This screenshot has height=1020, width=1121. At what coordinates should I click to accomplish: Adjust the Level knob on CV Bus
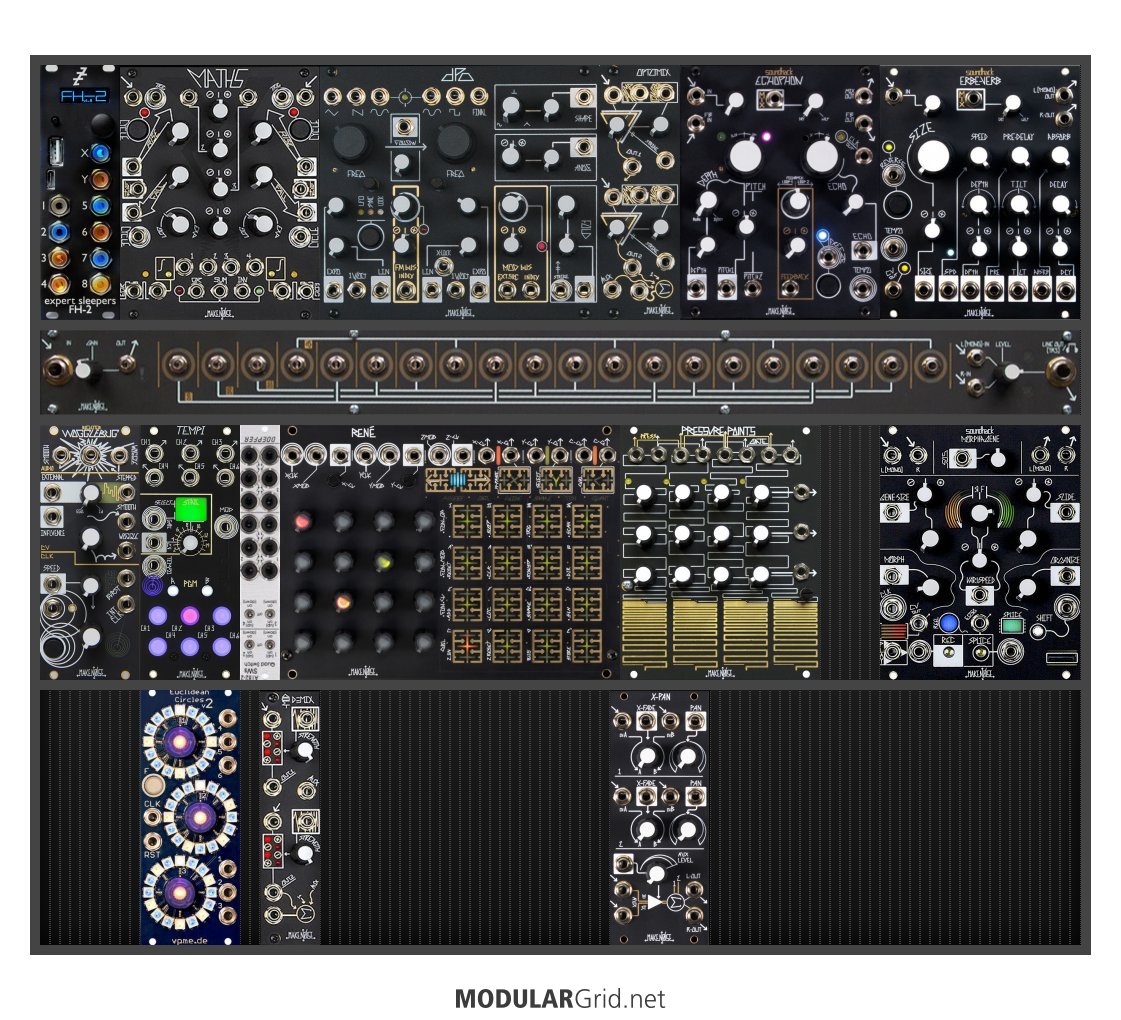click(x=1011, y=372)
